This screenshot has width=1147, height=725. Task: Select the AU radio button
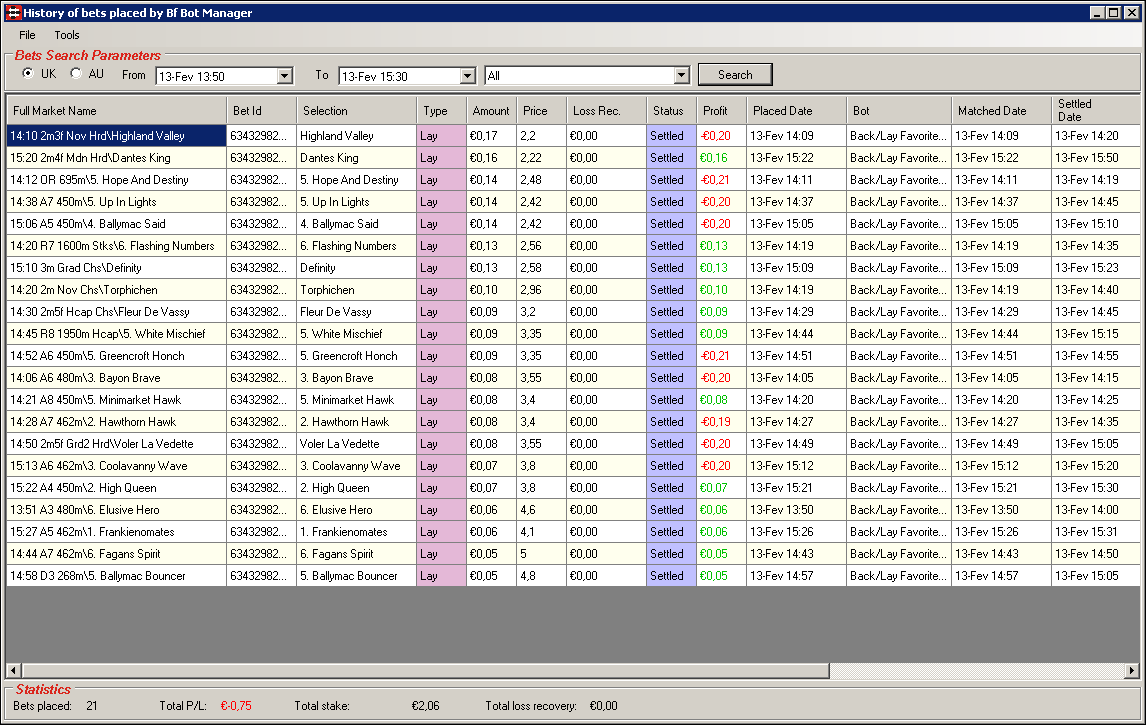click(x=75, y=73)
